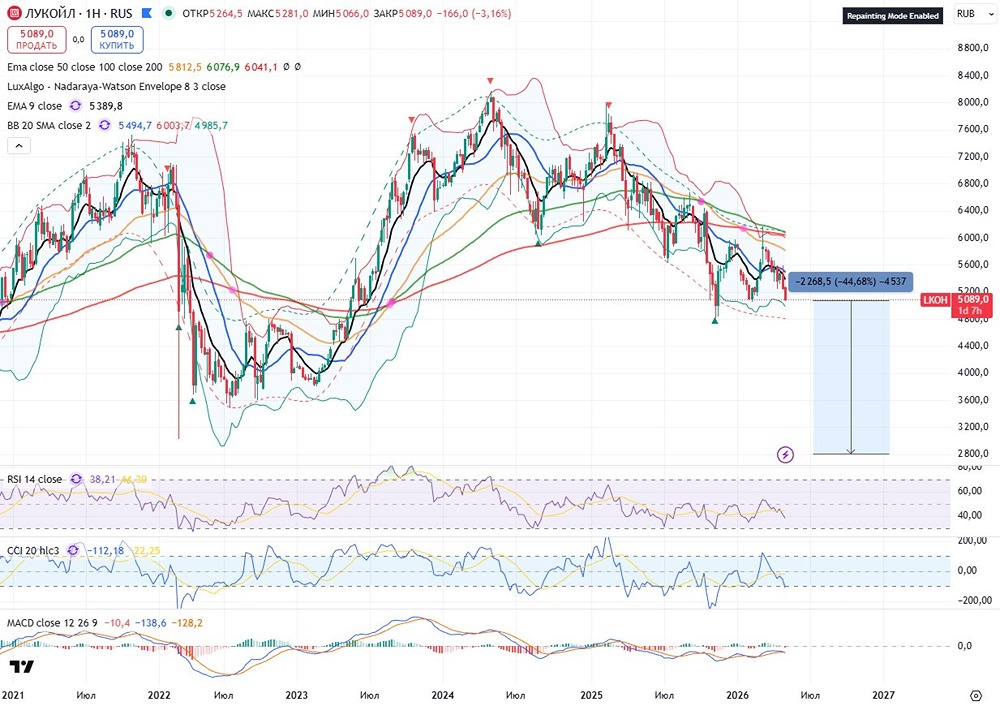The width and height of the screenshot is (1000, 706).
Task: Select the RSI 14 close legend
Action: tap(34, 479)
